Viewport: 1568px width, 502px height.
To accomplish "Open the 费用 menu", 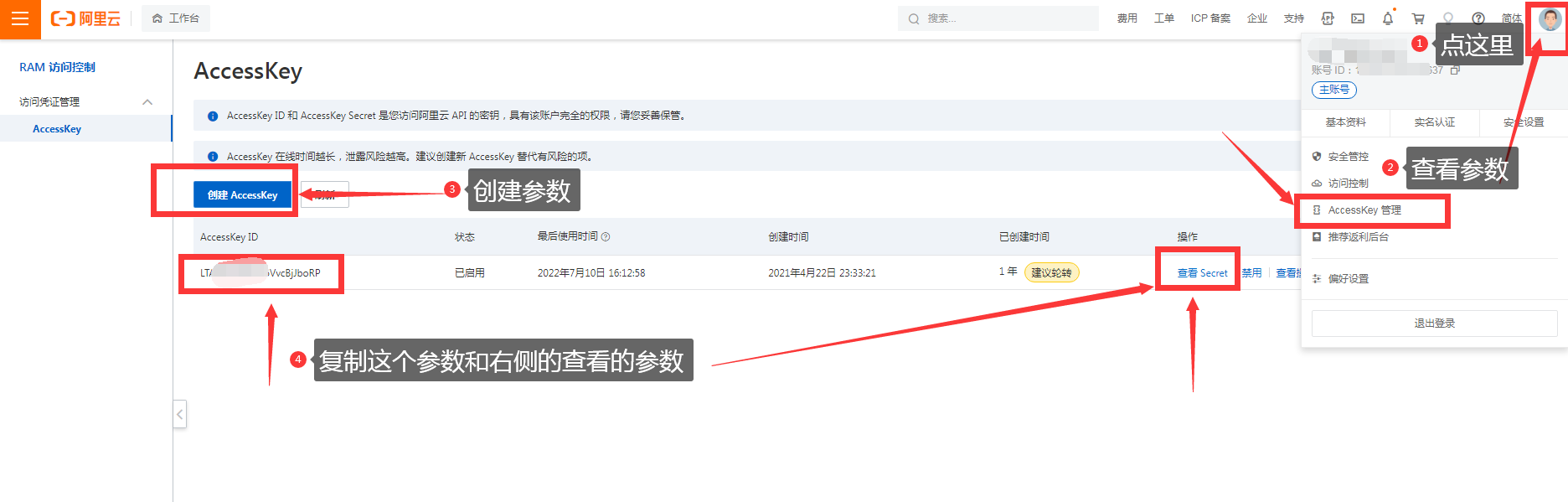I will click(1127, 18).
